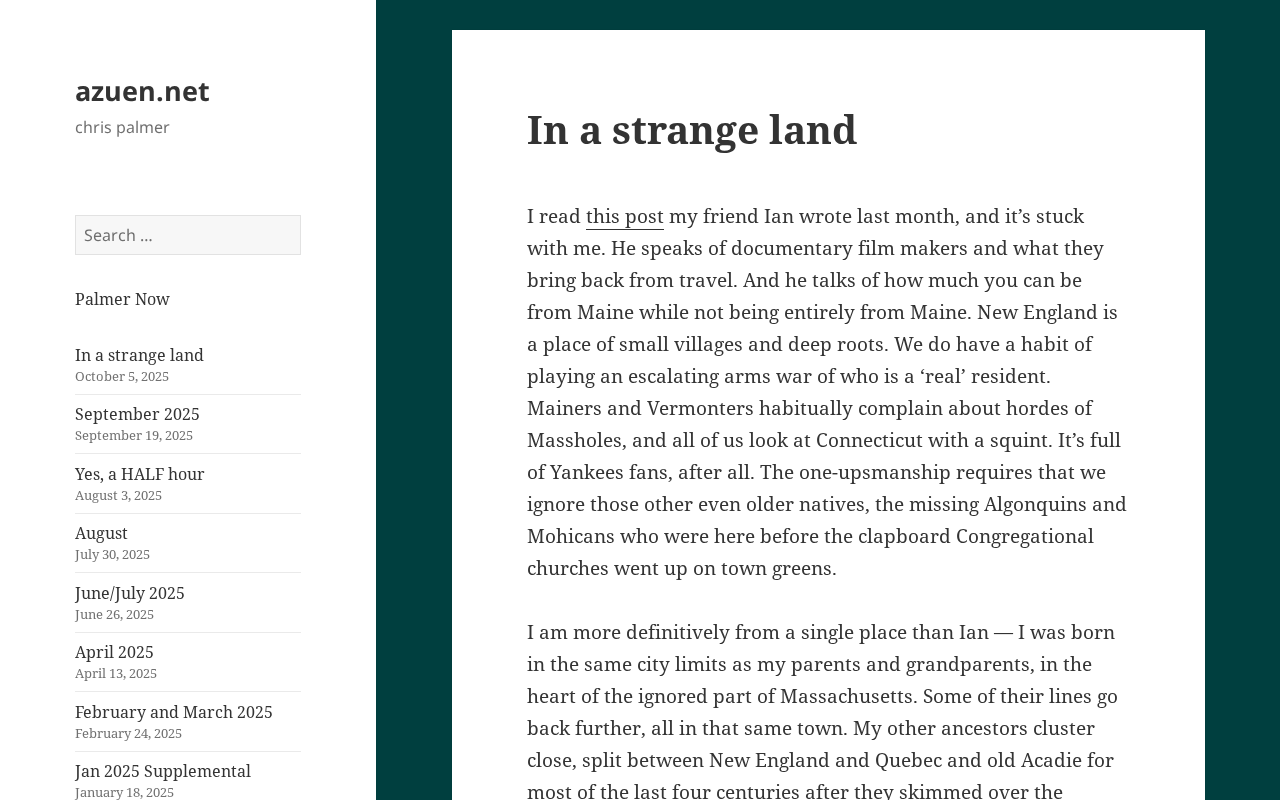Click the October 5, 2025 date

coord(122,376)
